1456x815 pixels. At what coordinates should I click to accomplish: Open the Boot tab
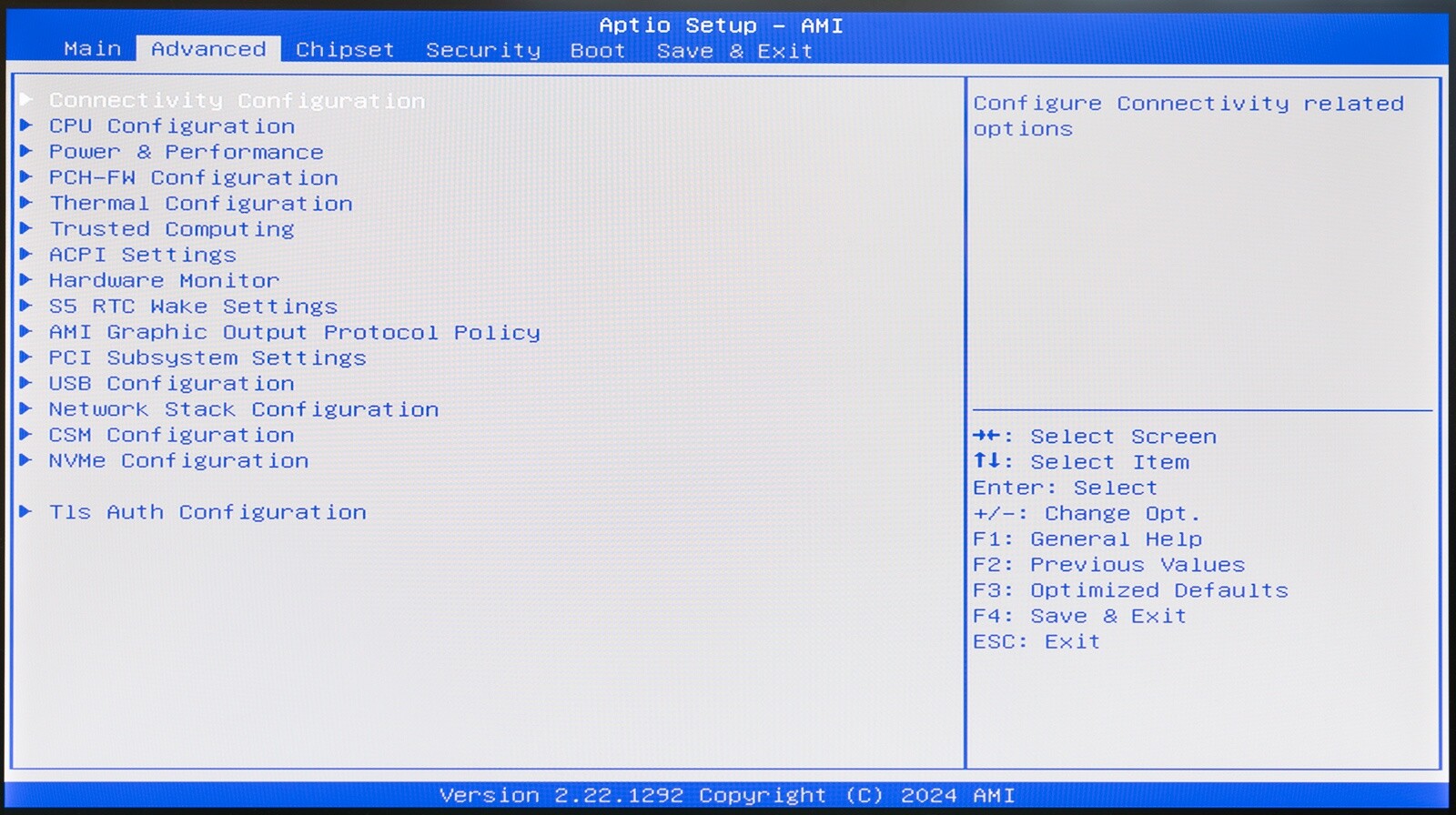598,51
